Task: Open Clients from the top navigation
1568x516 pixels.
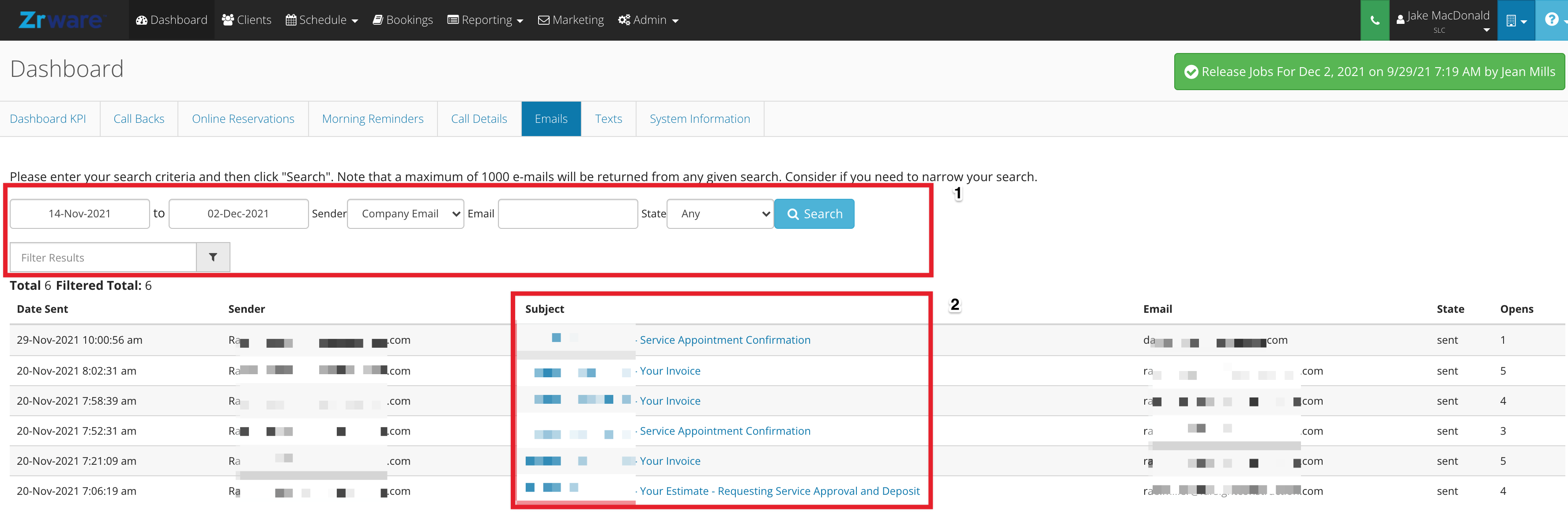Action: 246,20
